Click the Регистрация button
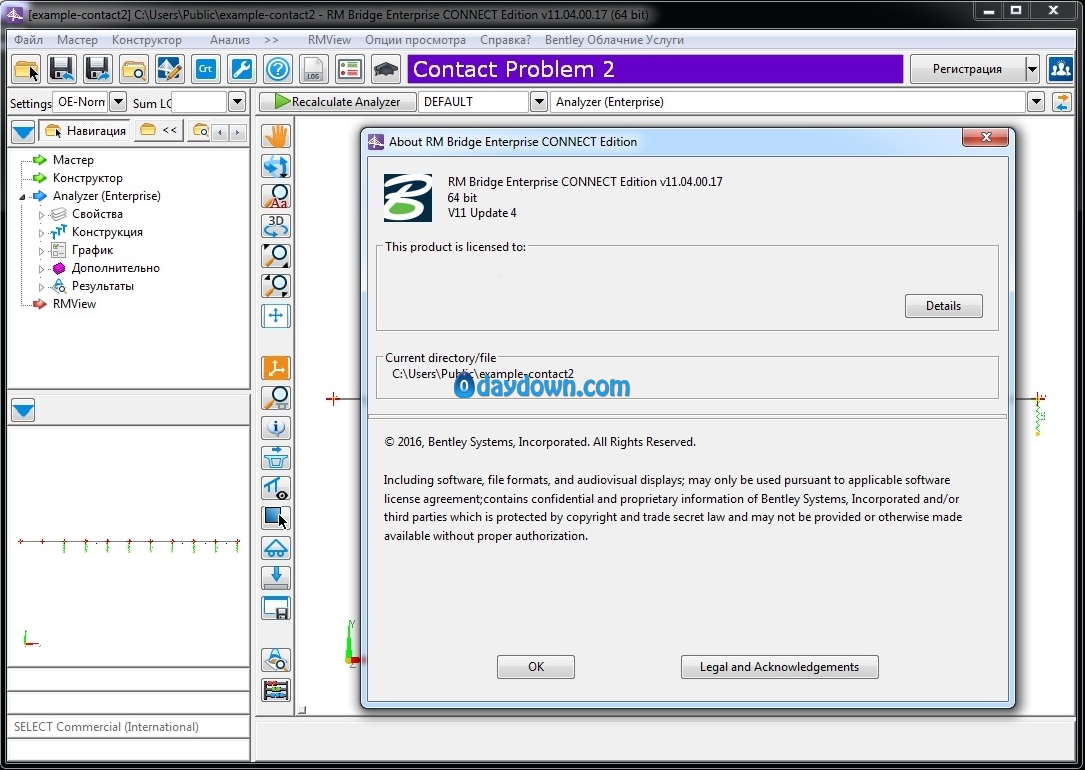The width and height of the screenshot is (1085, 770). click(967, 69)
